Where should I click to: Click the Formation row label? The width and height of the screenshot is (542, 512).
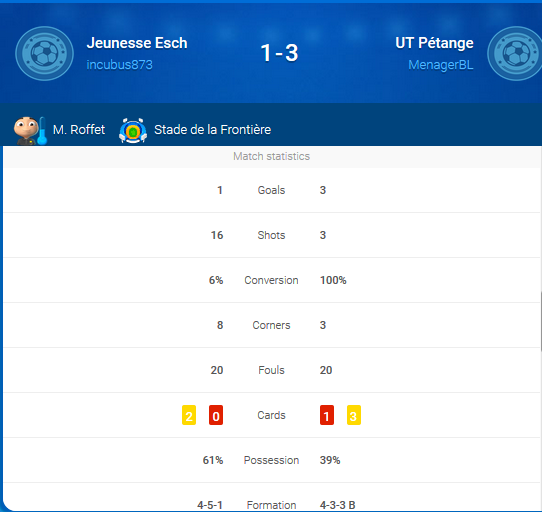[x=271, y=505]
